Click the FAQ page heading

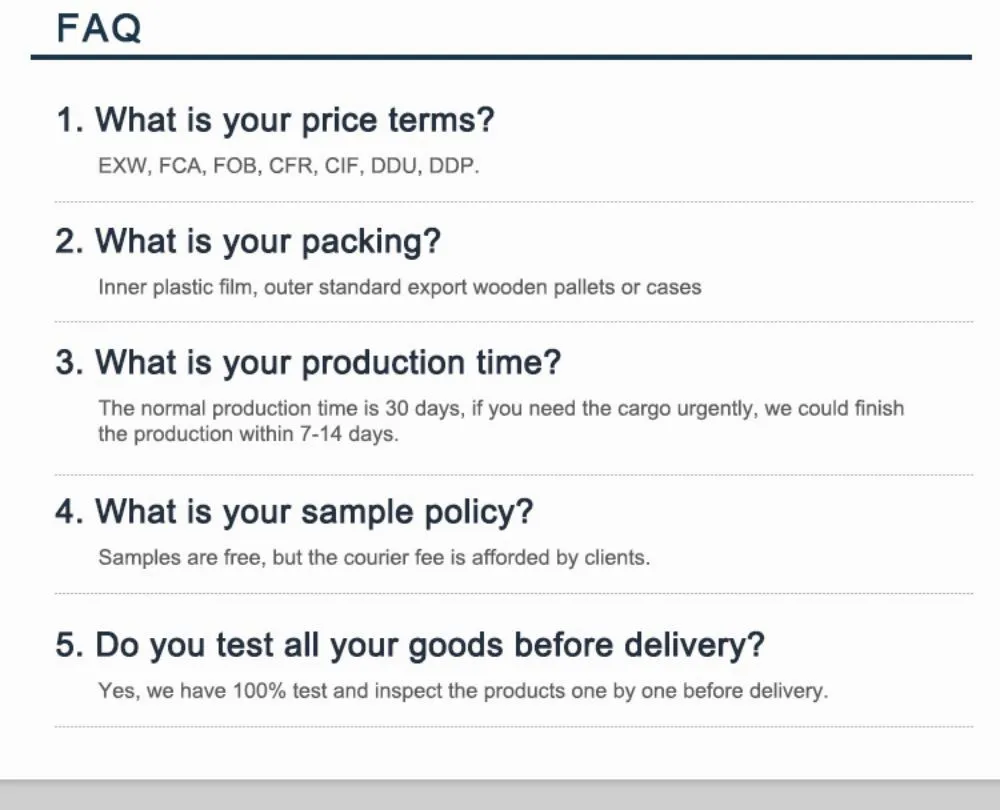(x=99, y=28)
